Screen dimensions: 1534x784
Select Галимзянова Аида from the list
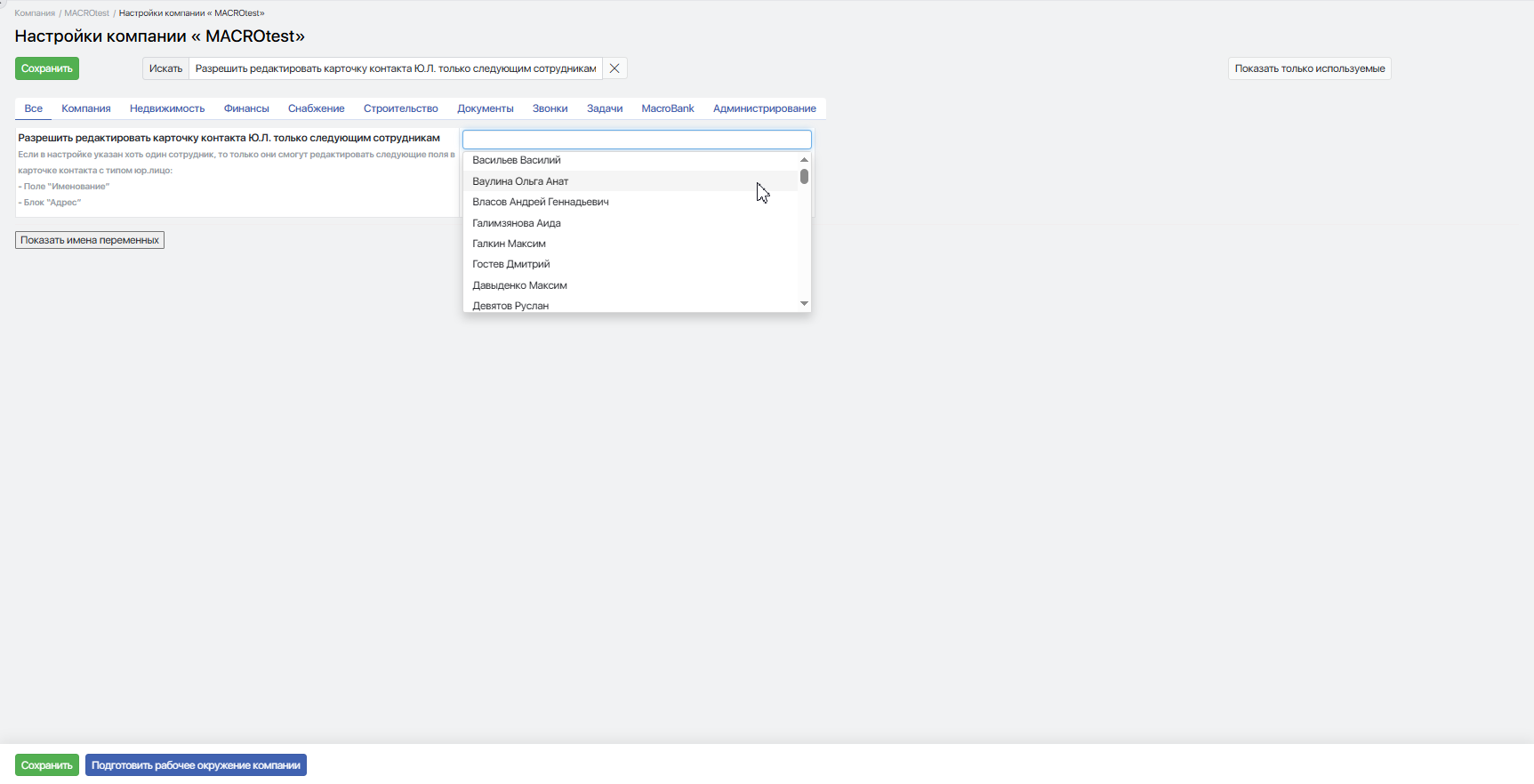pyautogui.click(x=517, y=223)
